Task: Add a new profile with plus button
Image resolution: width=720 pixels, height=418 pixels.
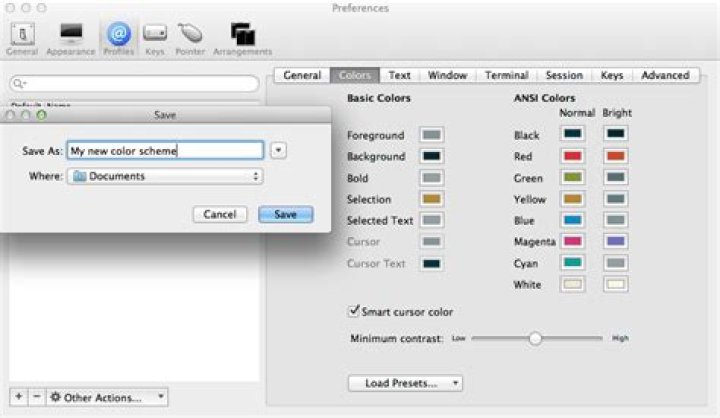Action: click(x=19, y=397)
